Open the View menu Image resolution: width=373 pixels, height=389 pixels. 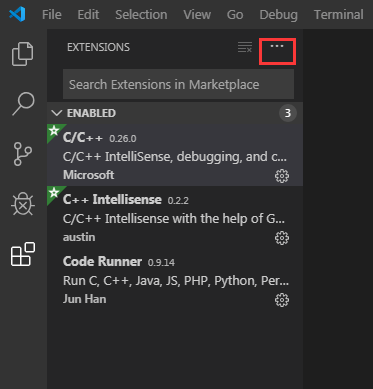point(197,15)
